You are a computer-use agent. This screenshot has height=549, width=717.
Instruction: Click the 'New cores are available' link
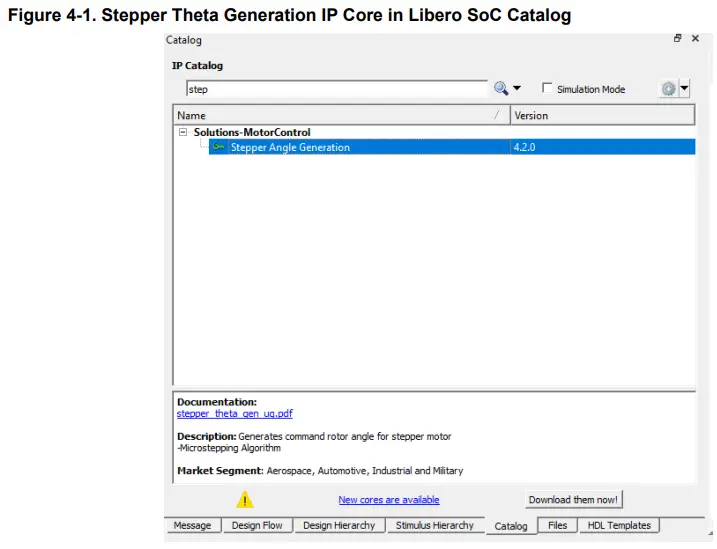(x=389, y=500)
